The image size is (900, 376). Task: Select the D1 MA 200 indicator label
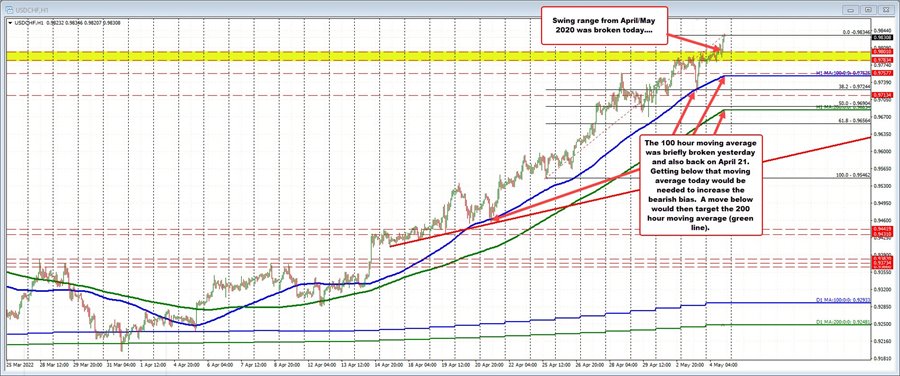843,322
